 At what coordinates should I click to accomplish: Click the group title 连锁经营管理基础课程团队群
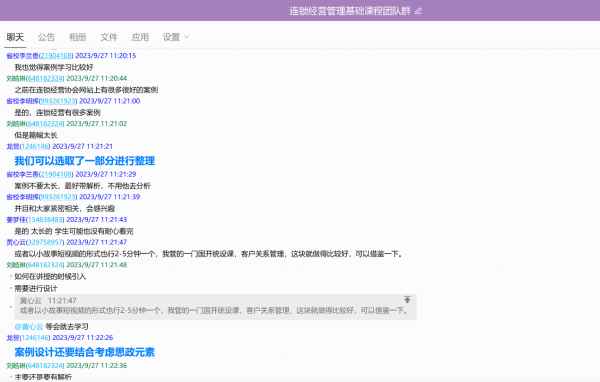point(350,11)
